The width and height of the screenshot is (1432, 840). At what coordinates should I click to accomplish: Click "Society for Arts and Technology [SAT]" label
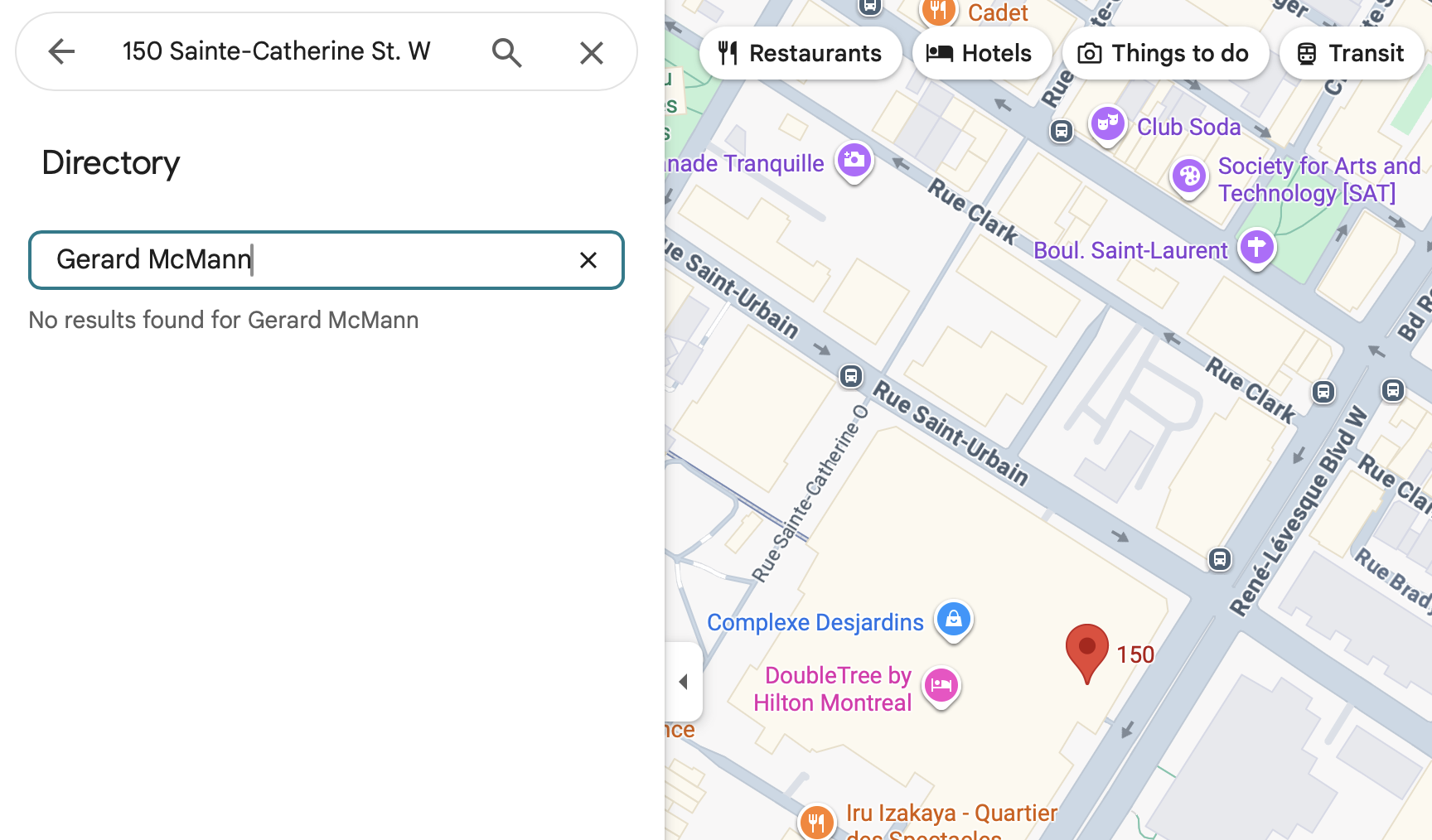(1319, 180)
